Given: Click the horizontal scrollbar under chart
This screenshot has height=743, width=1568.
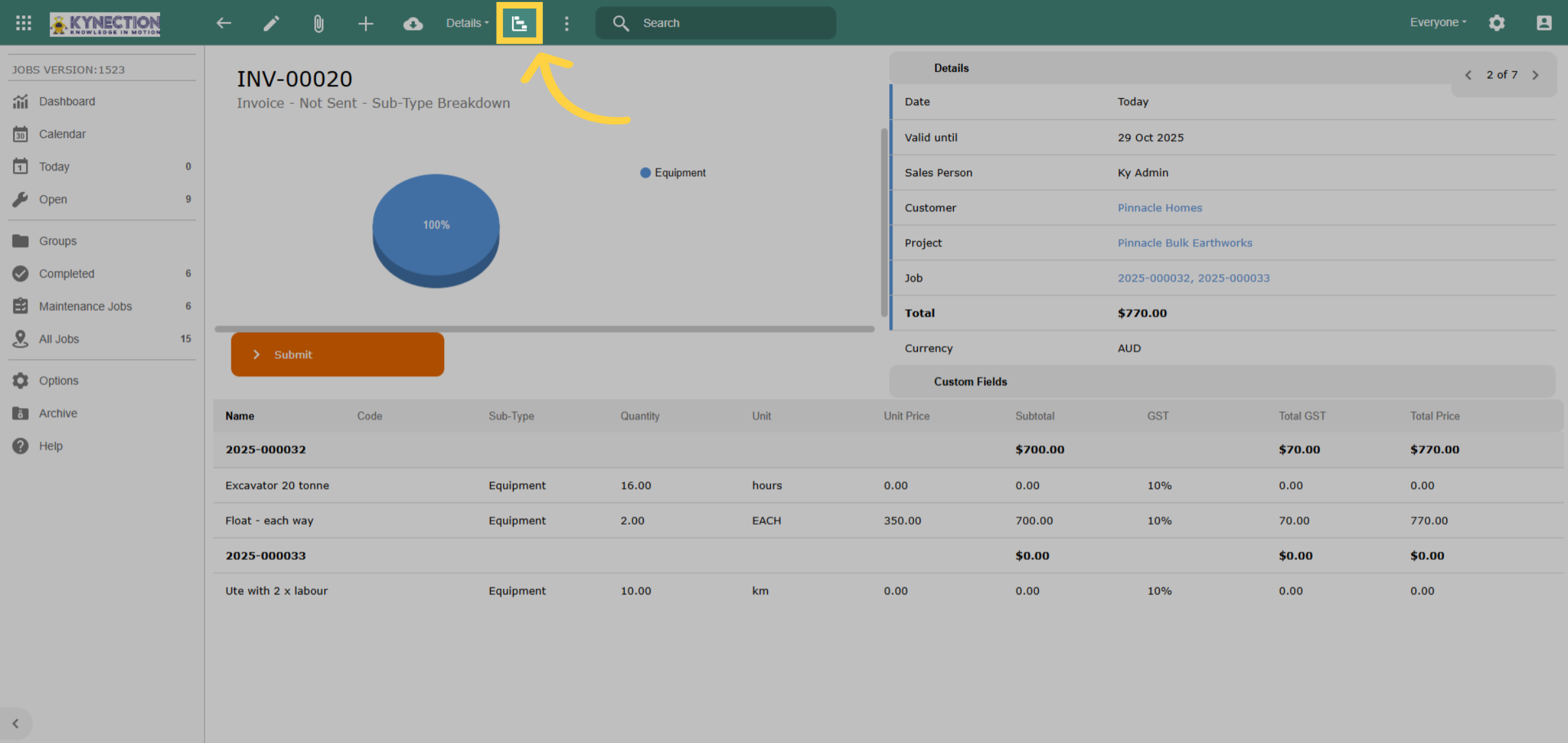Looking at the screenshot, I should (x=544, y=329).
